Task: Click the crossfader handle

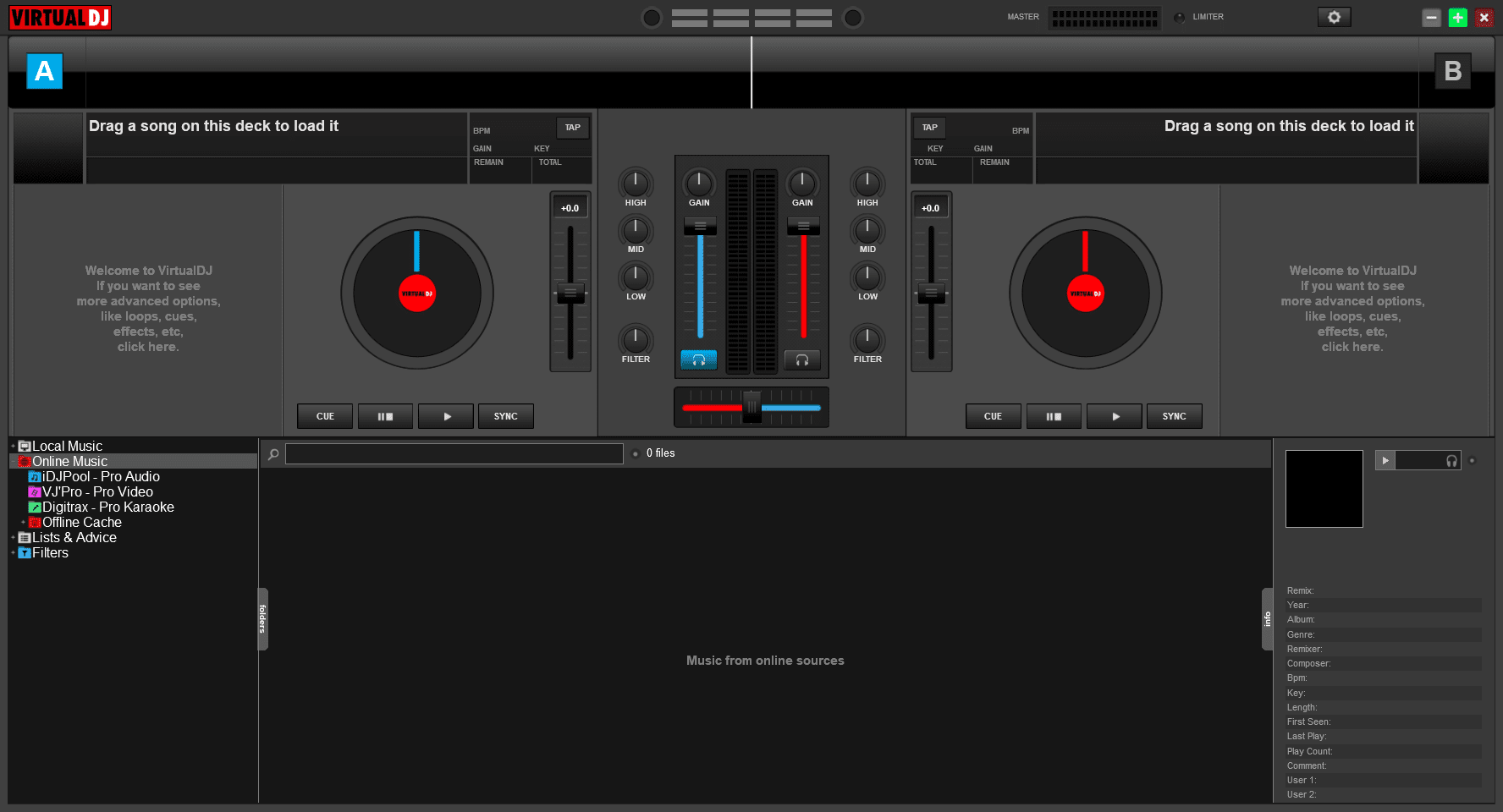Action: click(751, 407)
